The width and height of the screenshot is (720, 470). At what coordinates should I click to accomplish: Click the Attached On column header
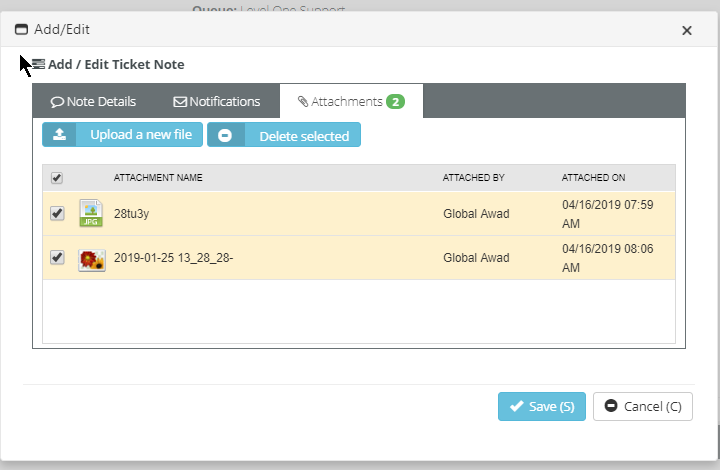(593, 178)
